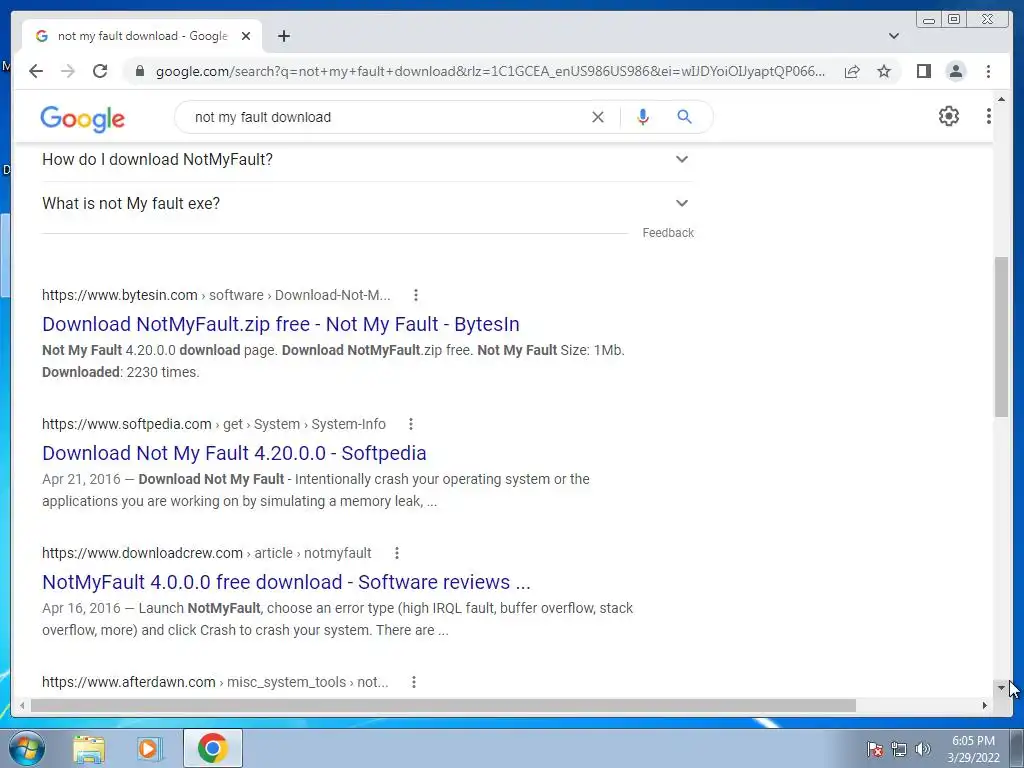Image resolution: width=1024 pixels, height=768 pixels.
Task: Expand 'What is not My fault exe?'
Action: pyautogui.click(x=366, y=203)
